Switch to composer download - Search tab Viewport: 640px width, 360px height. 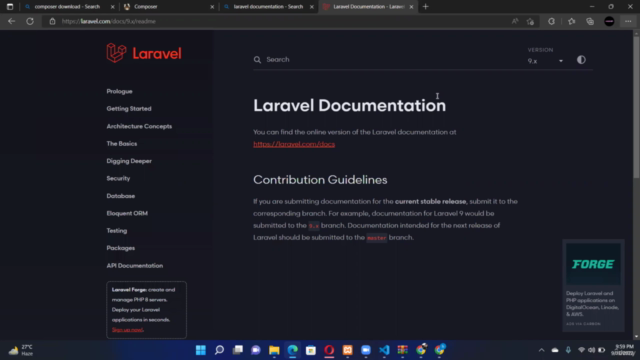pyautogui.click(x=67, y=7)
